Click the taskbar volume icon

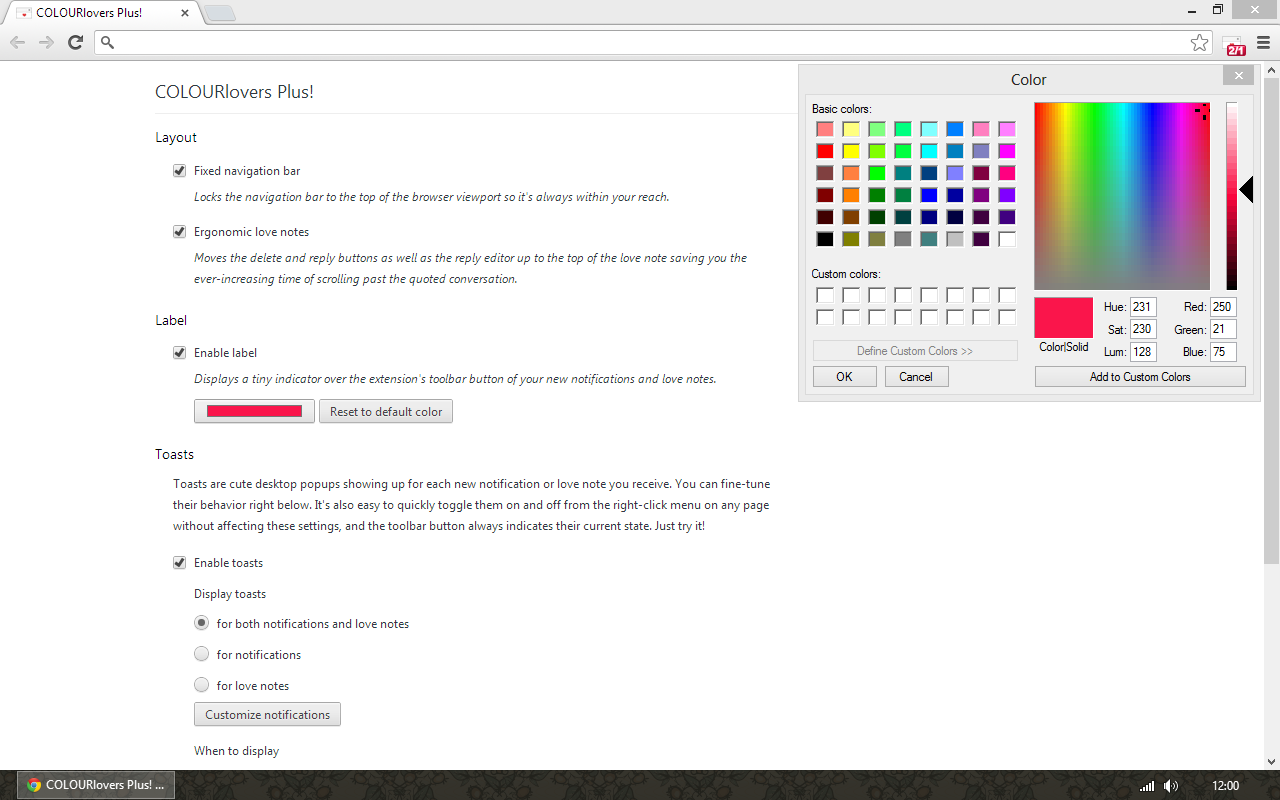1171,786
